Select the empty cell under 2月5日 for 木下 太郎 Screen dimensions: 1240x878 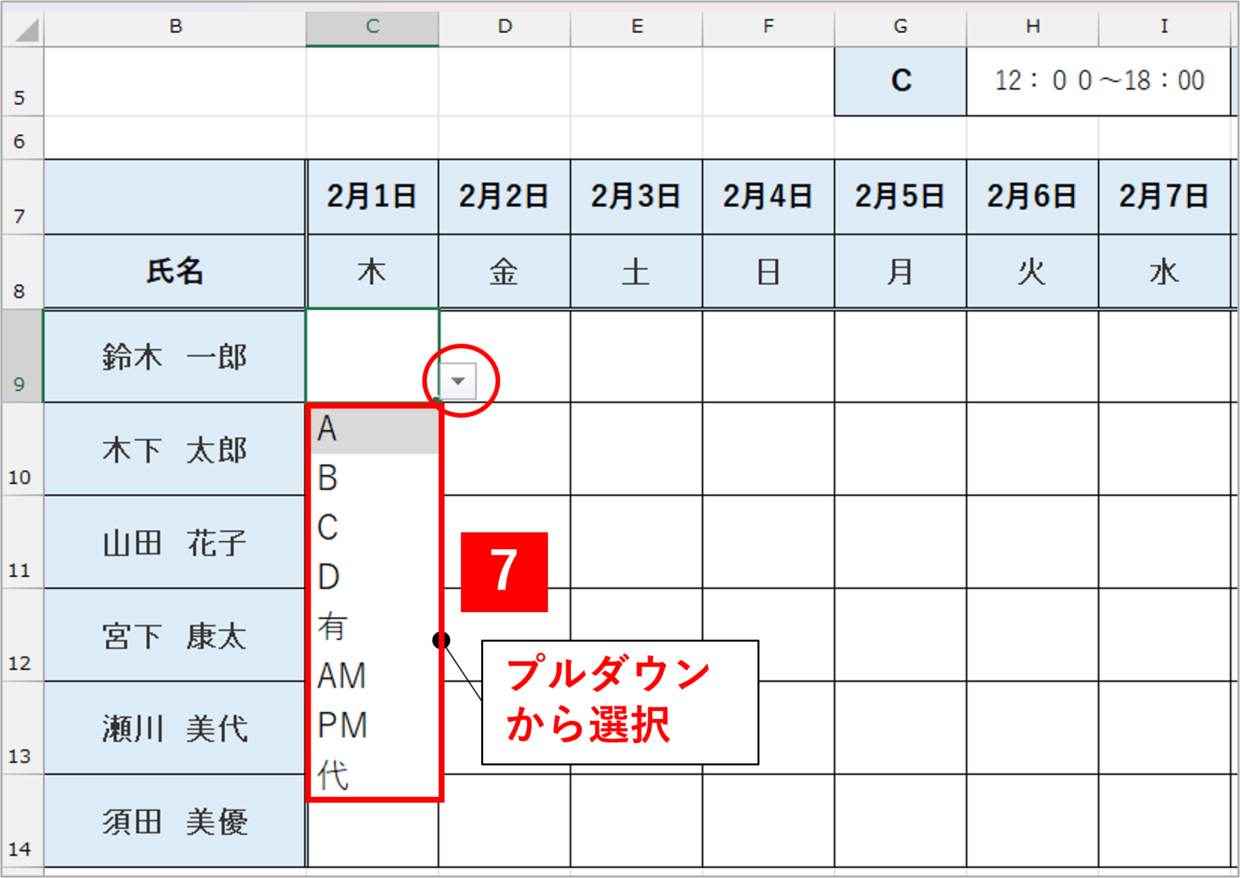point(900,450)
